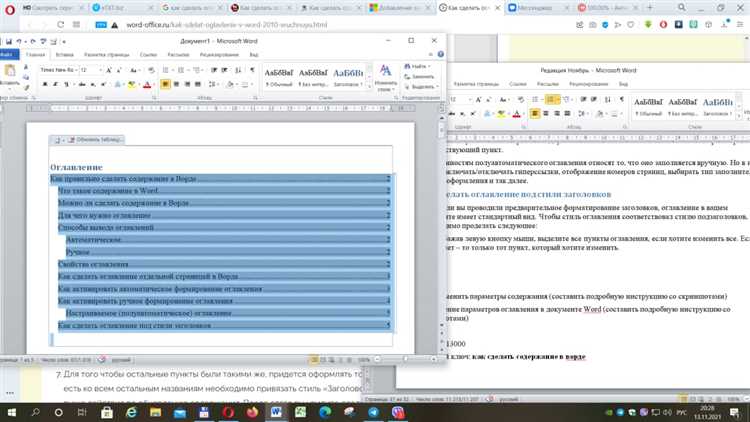Image resolution: width=750 pixels, height=422 pixels.
Task: Toggle Italic in front Word window
Action: click(x=55, y=85)
